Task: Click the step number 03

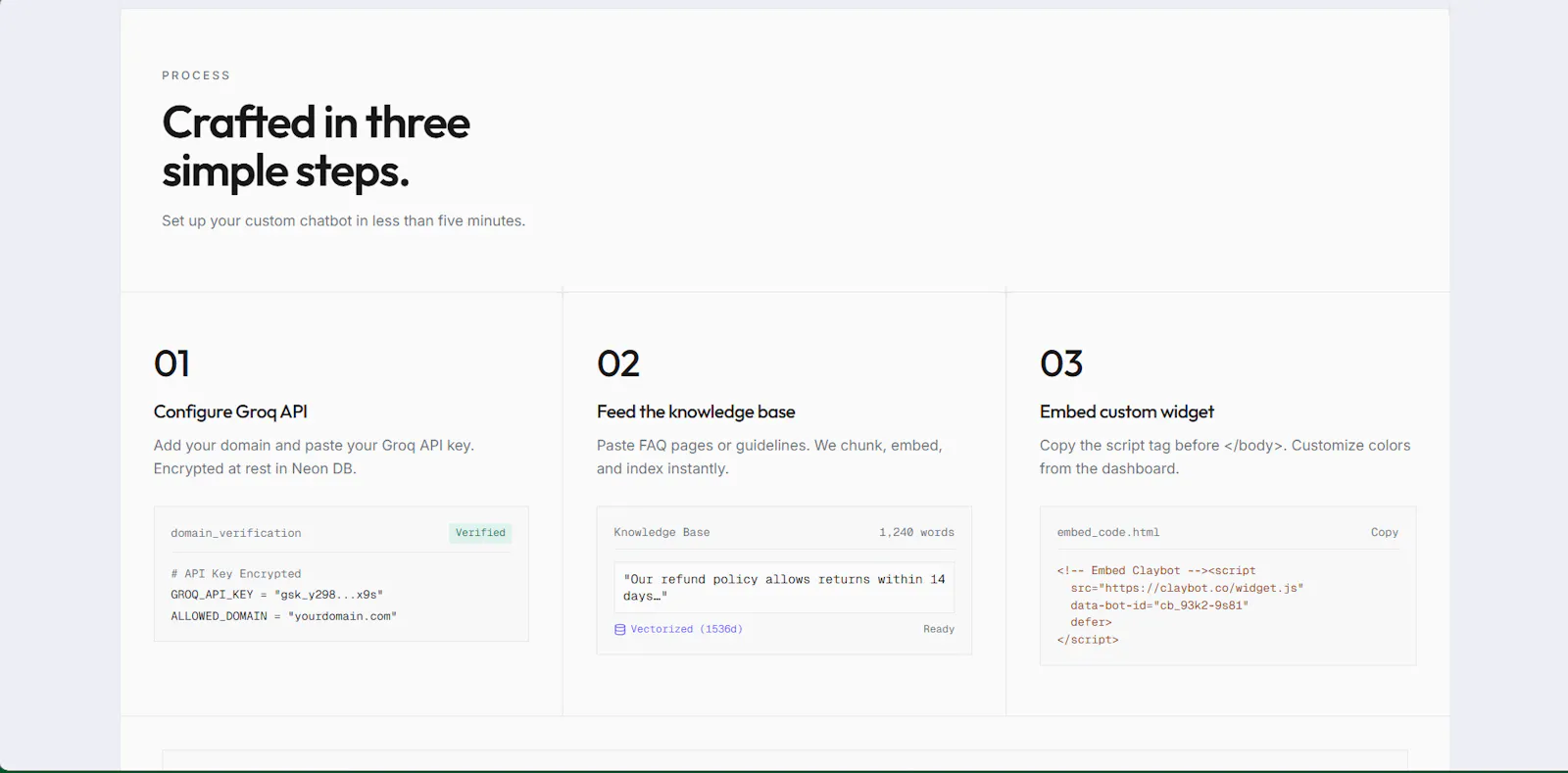Action: click(1061, 364)
